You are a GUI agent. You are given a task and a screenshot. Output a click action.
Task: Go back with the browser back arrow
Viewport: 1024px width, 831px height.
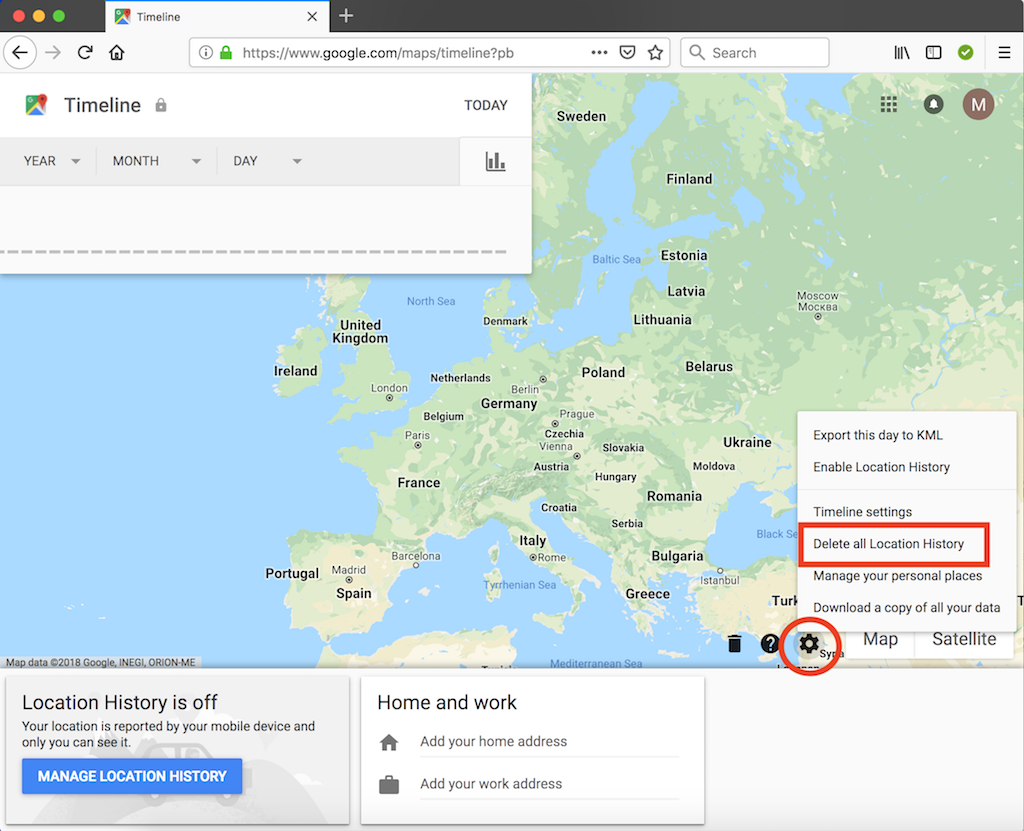tap(20, 52)
